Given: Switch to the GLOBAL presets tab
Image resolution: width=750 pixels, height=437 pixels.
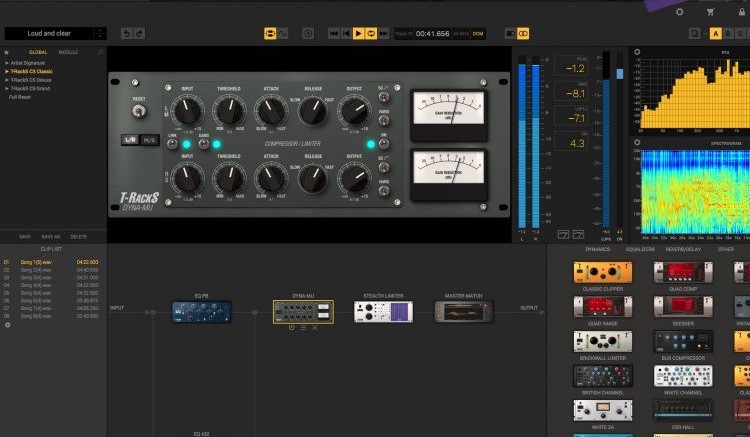Looking at the screenshot, I should [x=38, y=52].
